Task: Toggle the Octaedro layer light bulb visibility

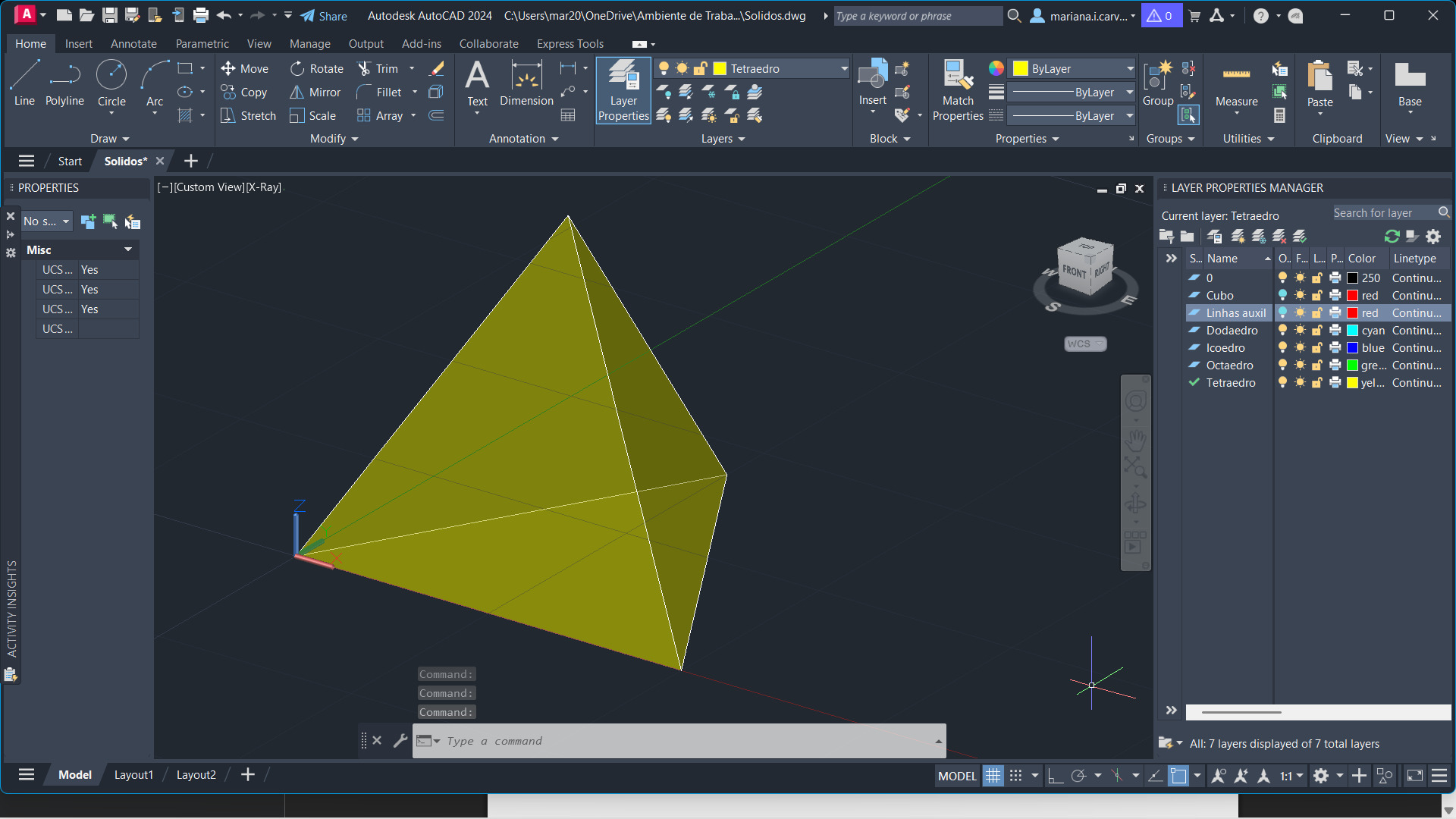Action: tap(1282, 366)
